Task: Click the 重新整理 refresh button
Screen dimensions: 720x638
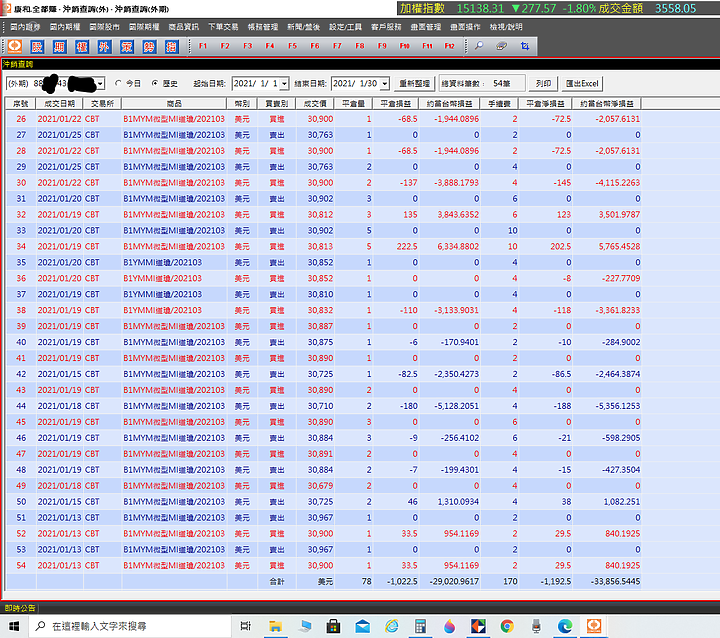Action: coord(414,84)
